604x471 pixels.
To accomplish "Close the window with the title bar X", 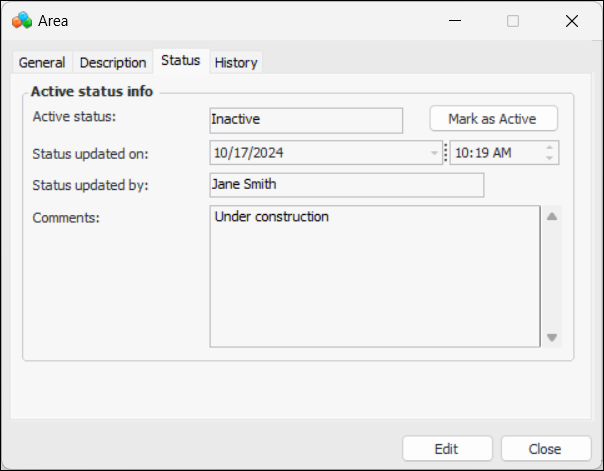I will tap(571, 21).
